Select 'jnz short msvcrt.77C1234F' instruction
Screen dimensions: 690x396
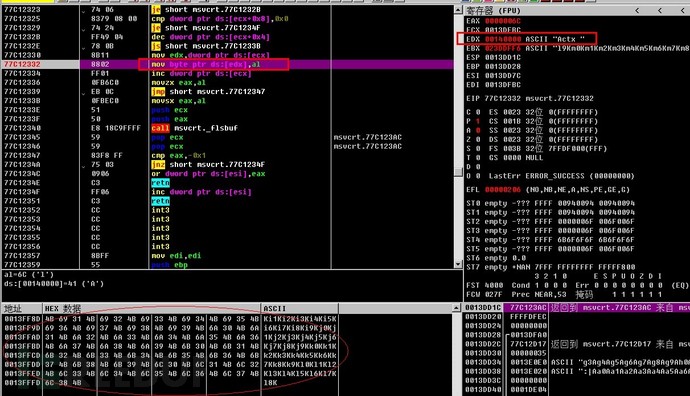pos(209,165)
